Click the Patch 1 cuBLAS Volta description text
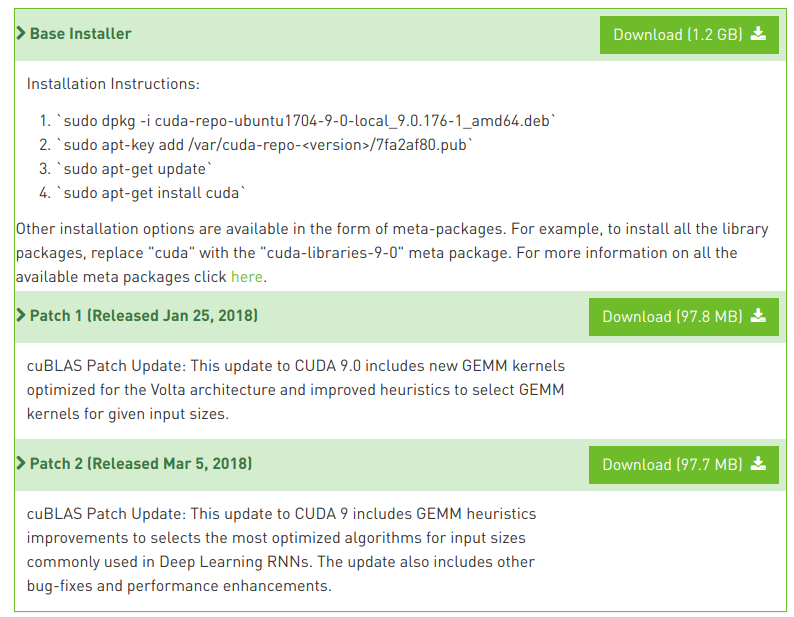 pyautogui.click(x=295, y=390)
